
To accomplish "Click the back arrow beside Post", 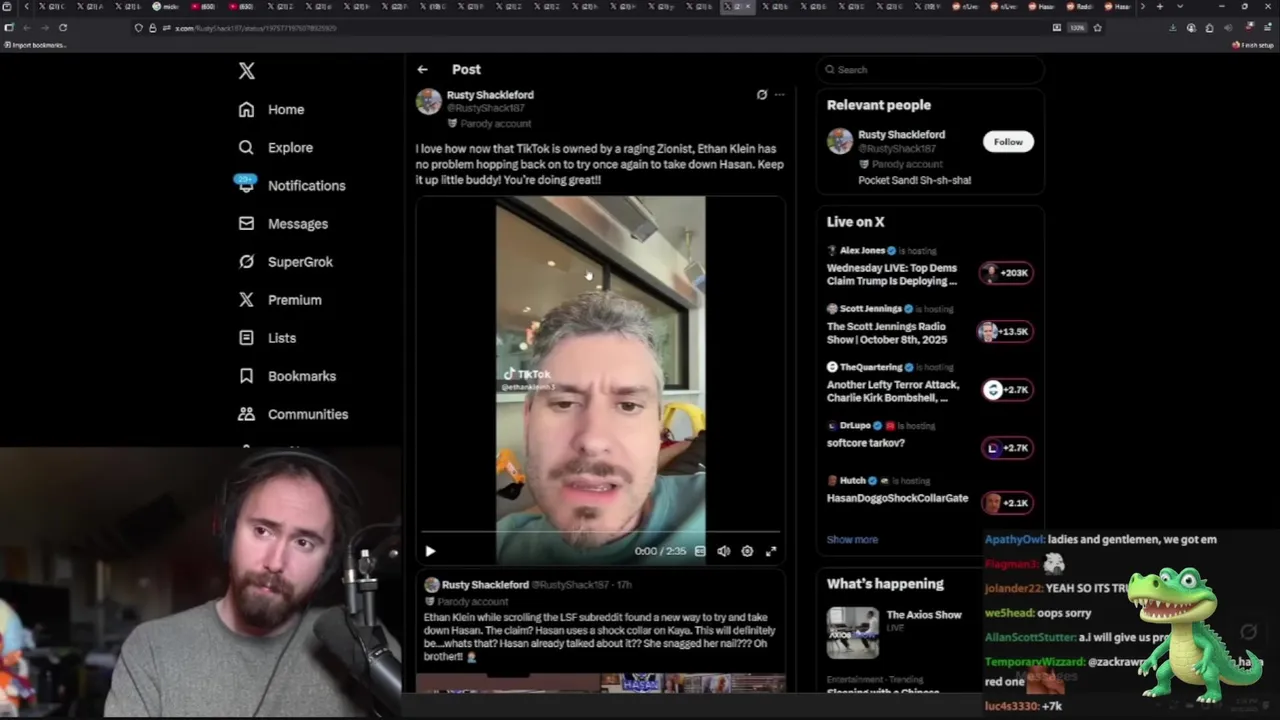I will [x=422, y=70].
